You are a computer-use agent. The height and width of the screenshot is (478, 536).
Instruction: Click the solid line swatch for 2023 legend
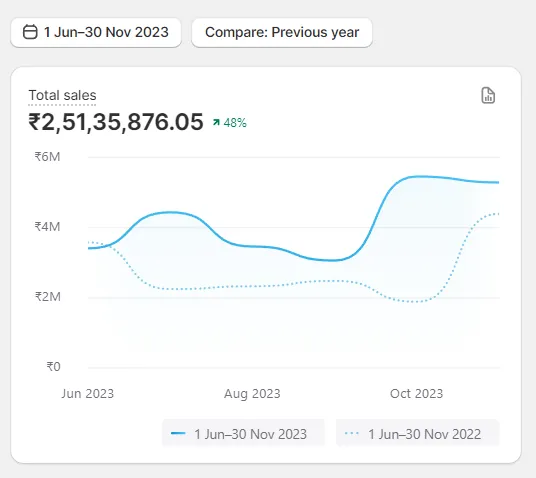178,433
